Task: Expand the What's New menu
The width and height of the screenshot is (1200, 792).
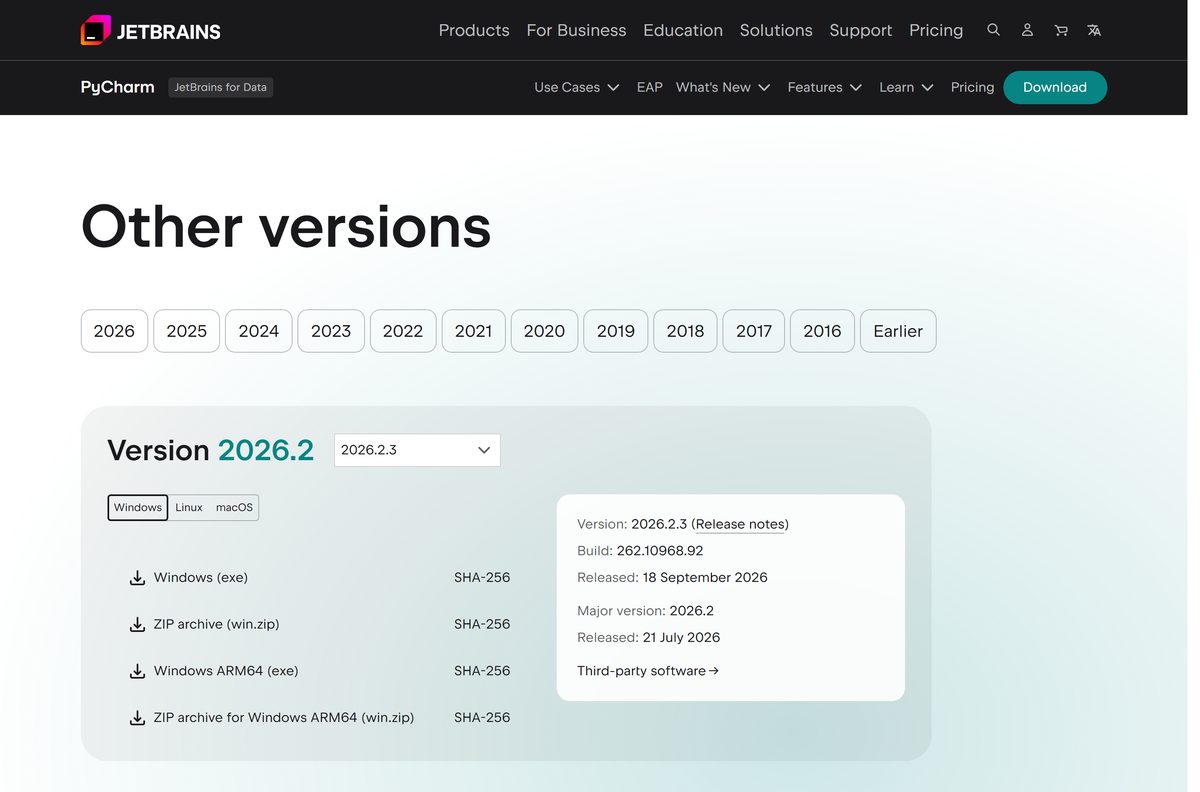Action: point(723,87)
